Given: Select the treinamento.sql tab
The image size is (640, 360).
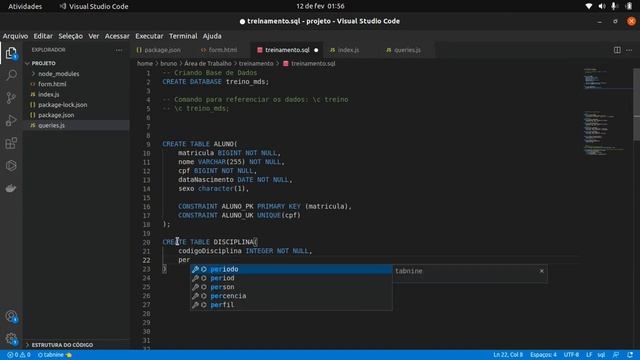Looking at the screenshot, I should pyautogui.click(x=287, y=50).
